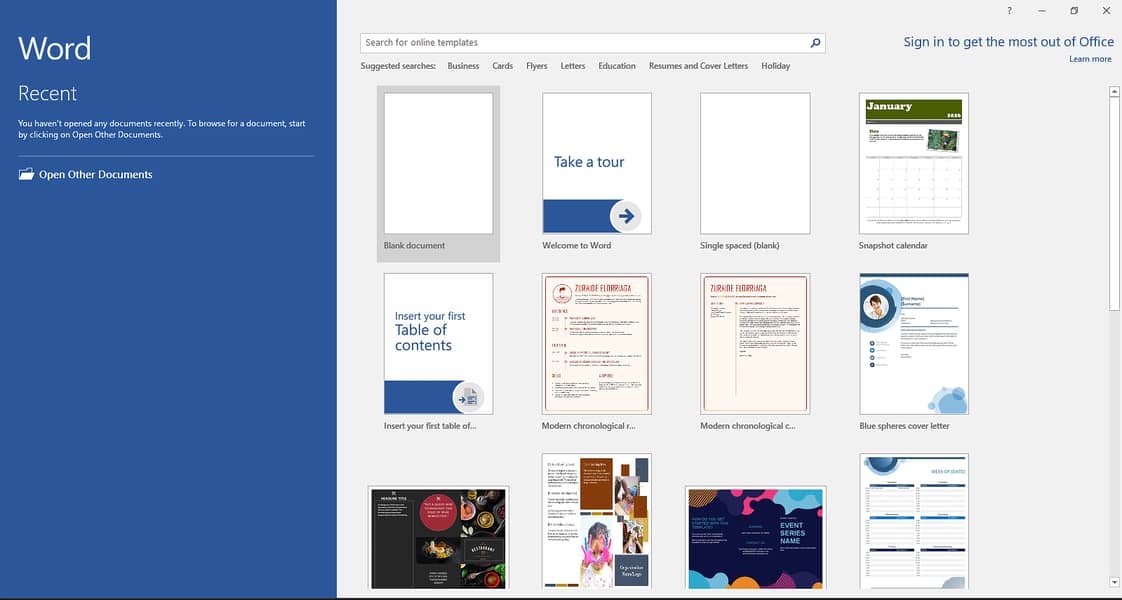Open the education brochure with children photos
Viewport: 1122px width, 600px height.
pyautogui.click(x=597, y=521)
